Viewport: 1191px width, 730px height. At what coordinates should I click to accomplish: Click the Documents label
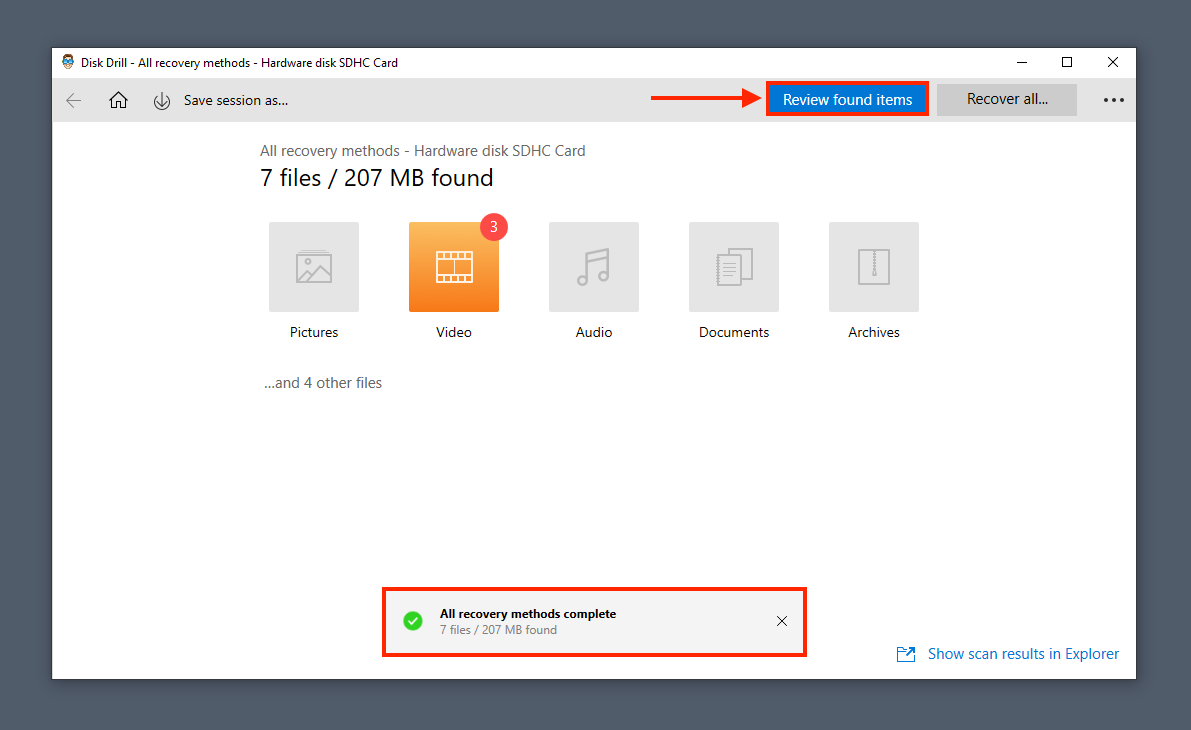734,333
